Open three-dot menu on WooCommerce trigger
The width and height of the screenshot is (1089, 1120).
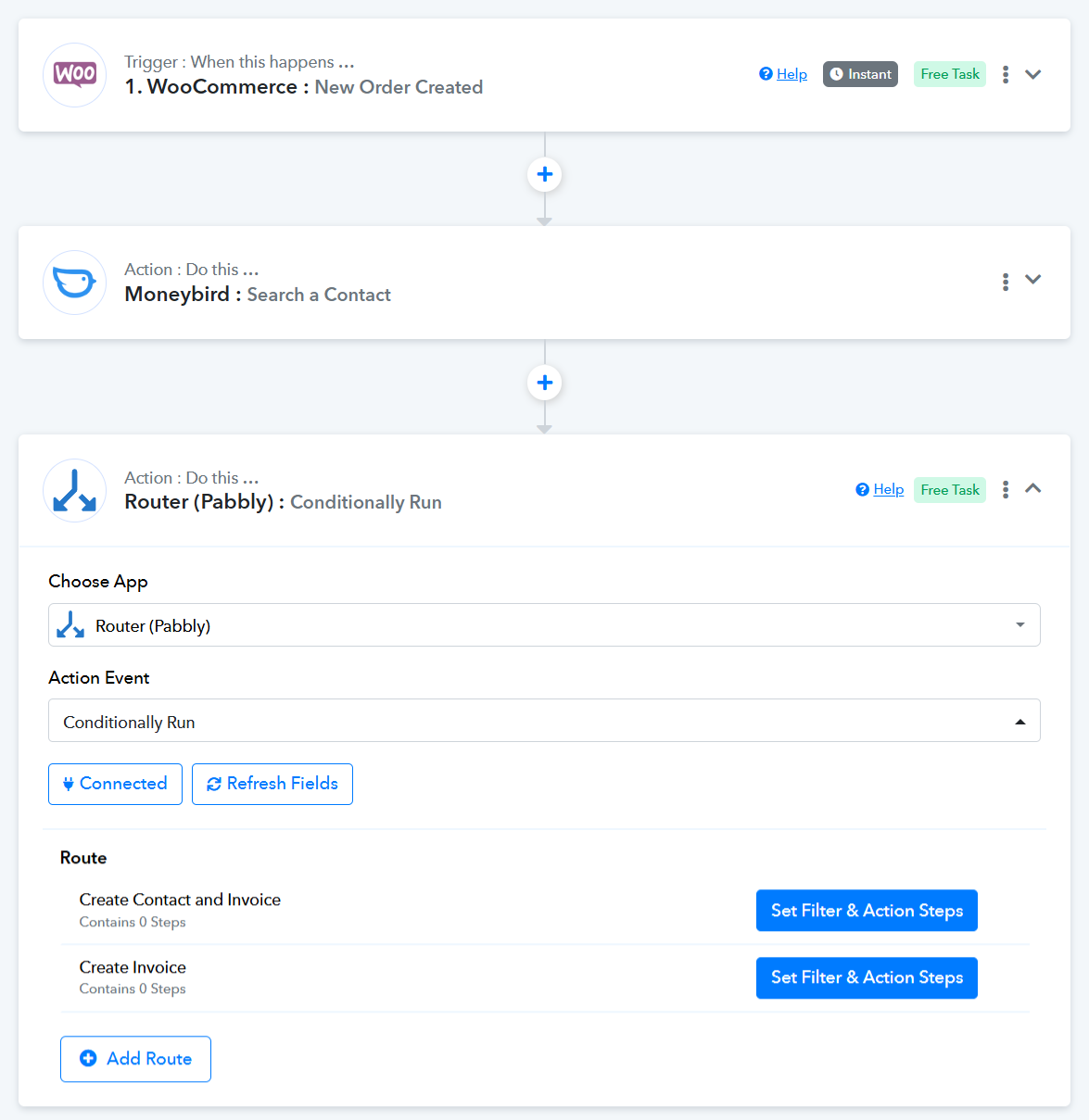click(1006, 75)
